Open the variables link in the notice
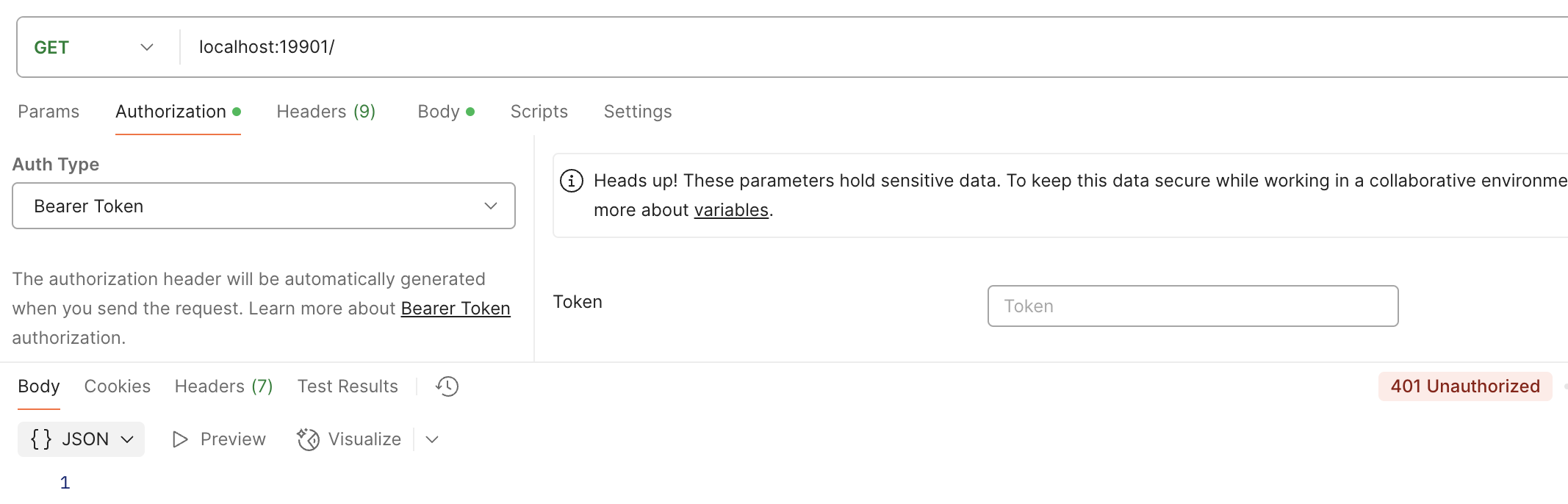 coord(731,210)
